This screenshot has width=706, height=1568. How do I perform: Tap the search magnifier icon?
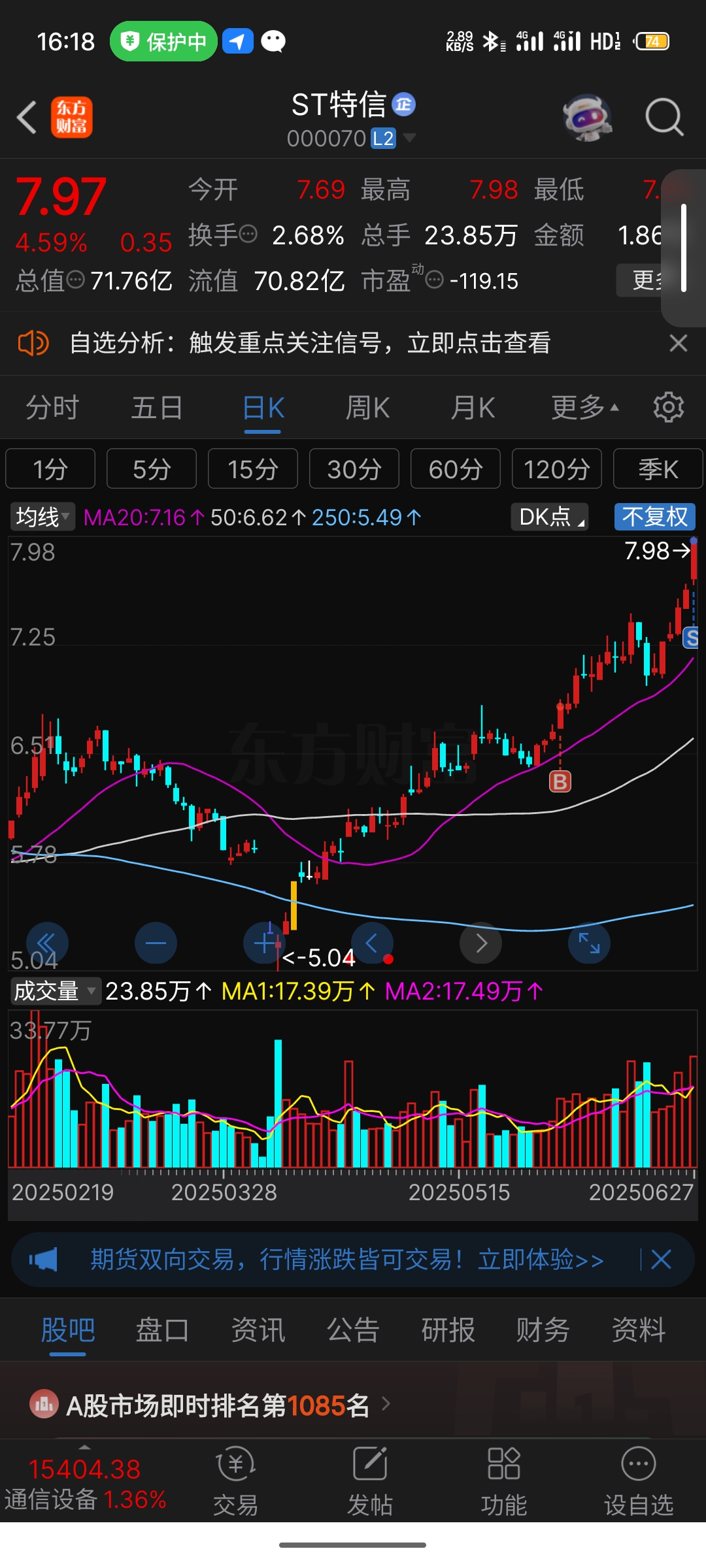tap(664, 118)
